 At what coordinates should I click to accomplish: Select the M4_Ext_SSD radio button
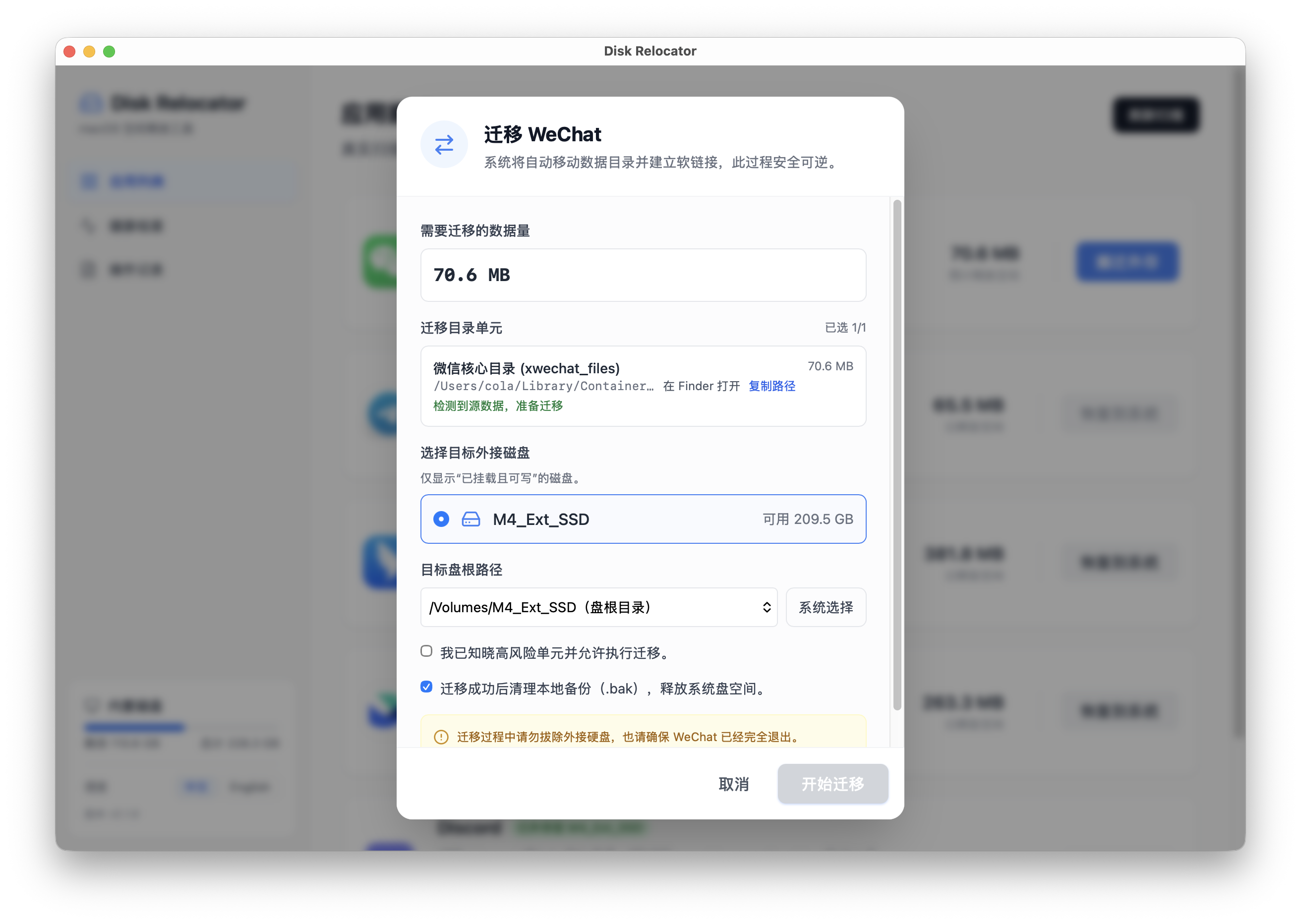click(x=441, y=519)
